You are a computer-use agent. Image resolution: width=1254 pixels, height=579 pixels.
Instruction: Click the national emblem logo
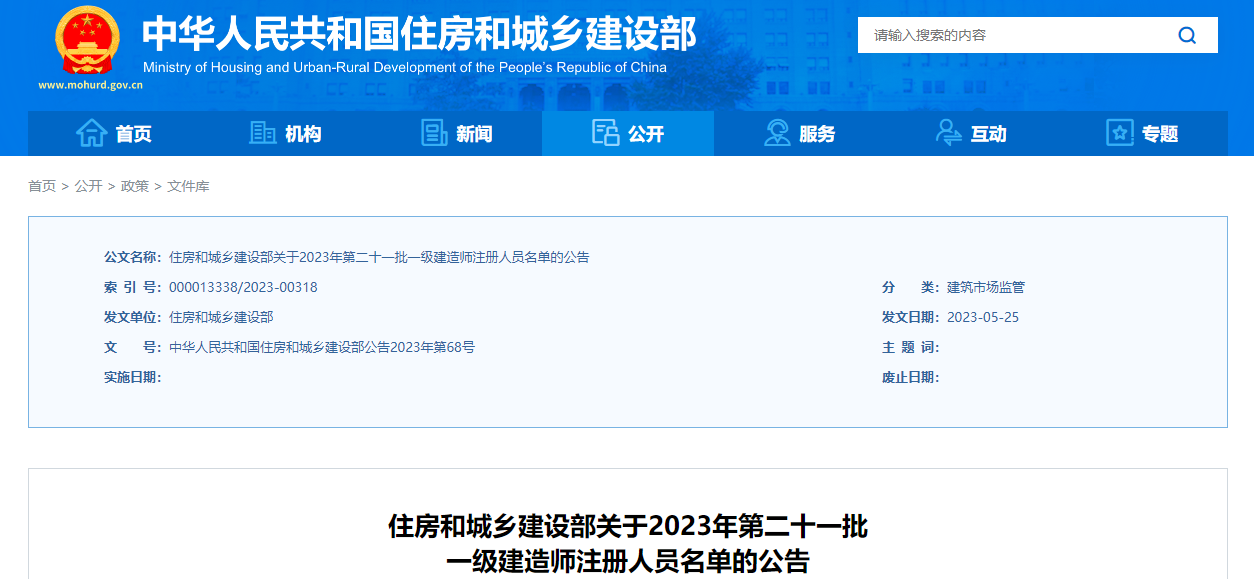87,40
